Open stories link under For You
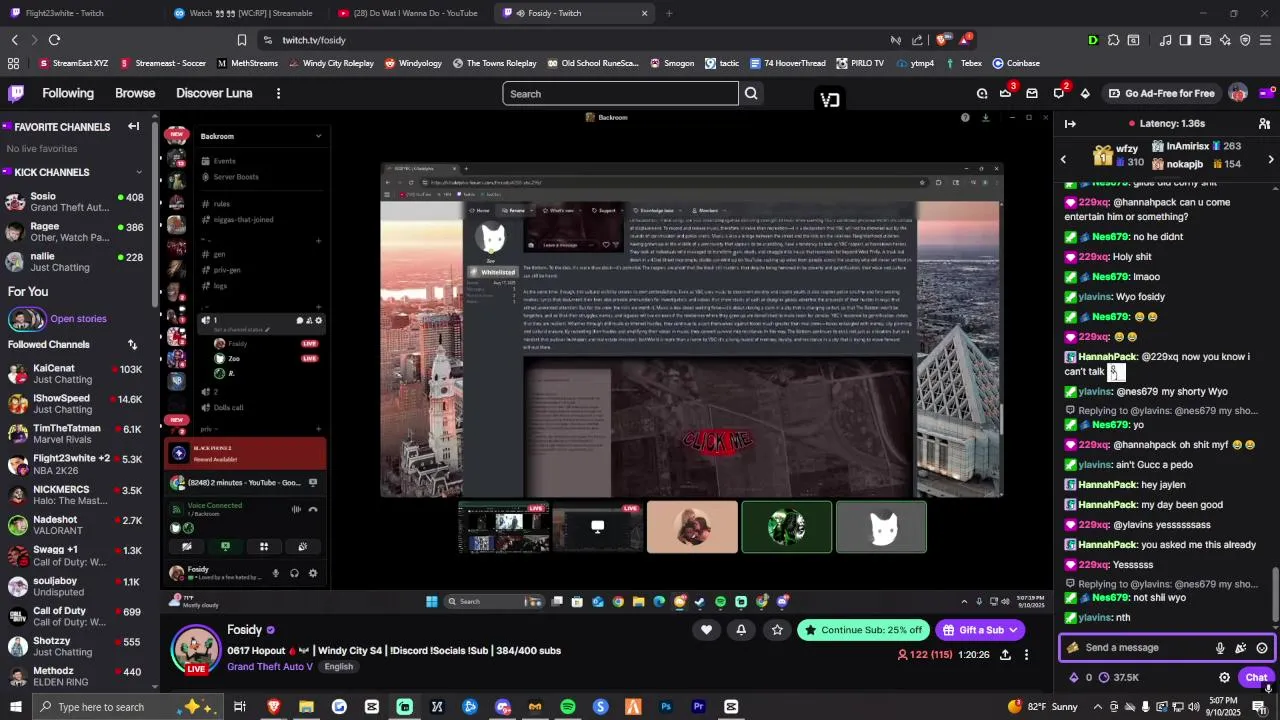 [78, 319]
